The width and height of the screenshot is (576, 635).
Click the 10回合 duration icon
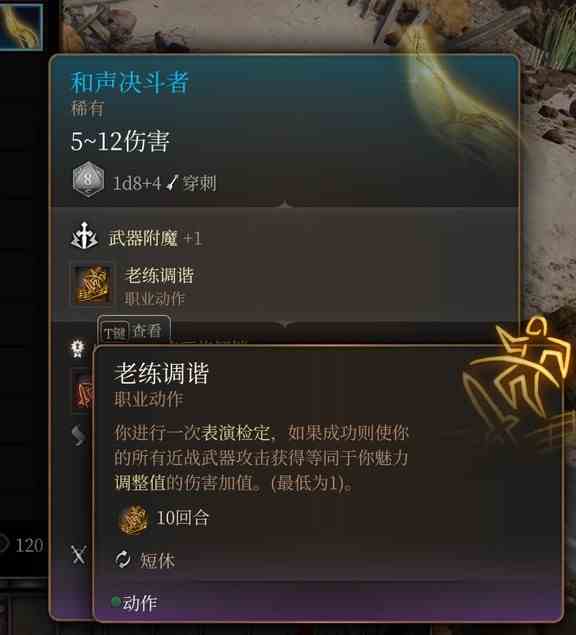(x=133, y=520)
